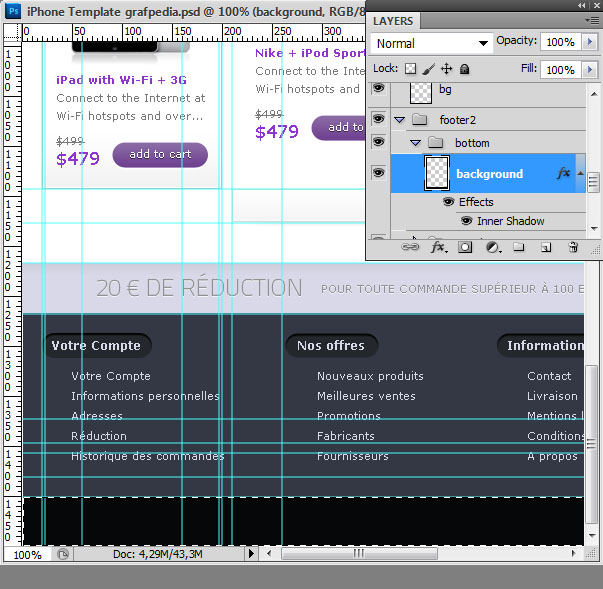Click the background layer thumbnail
The height and width of the screenshot is (589, 603).
coord(436,173)
